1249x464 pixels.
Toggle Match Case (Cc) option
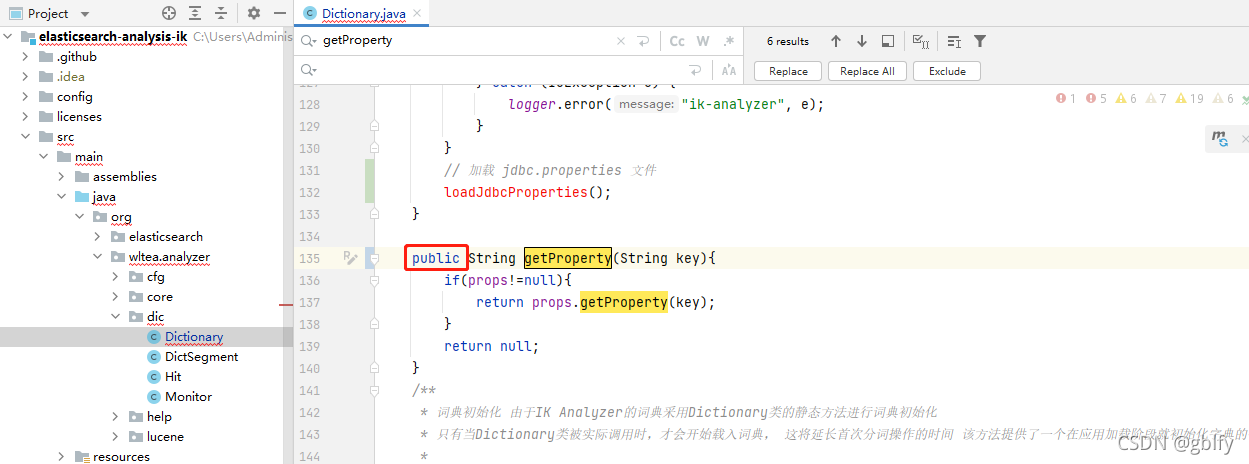pos(677,41)
